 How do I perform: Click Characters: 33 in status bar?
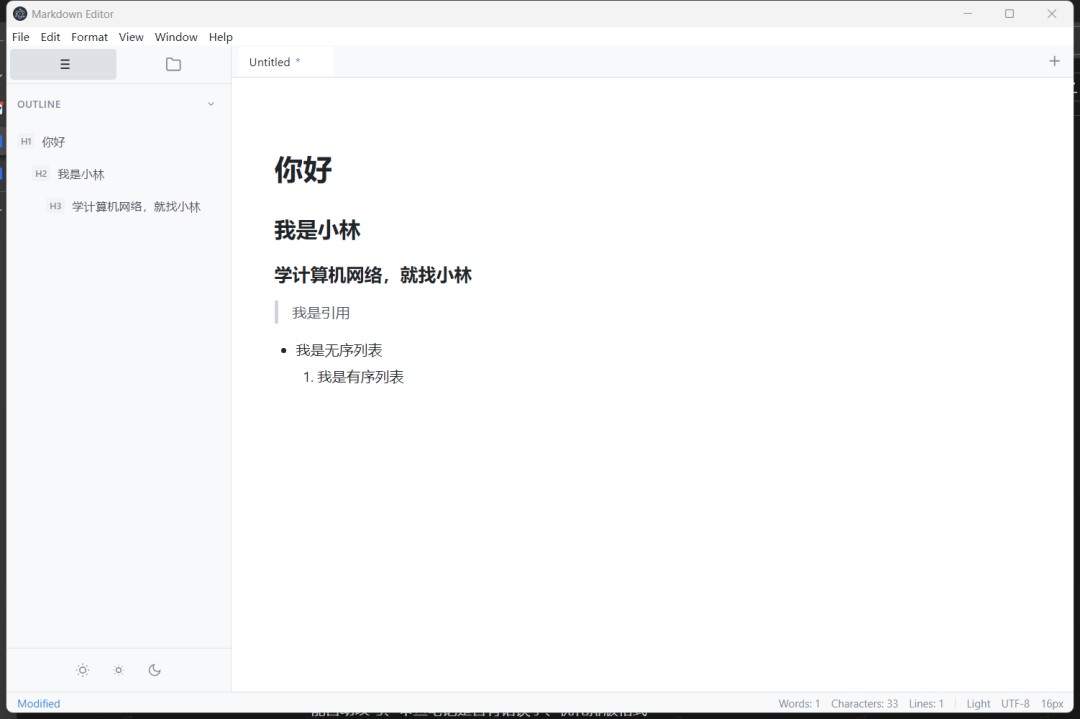point(864,704)
